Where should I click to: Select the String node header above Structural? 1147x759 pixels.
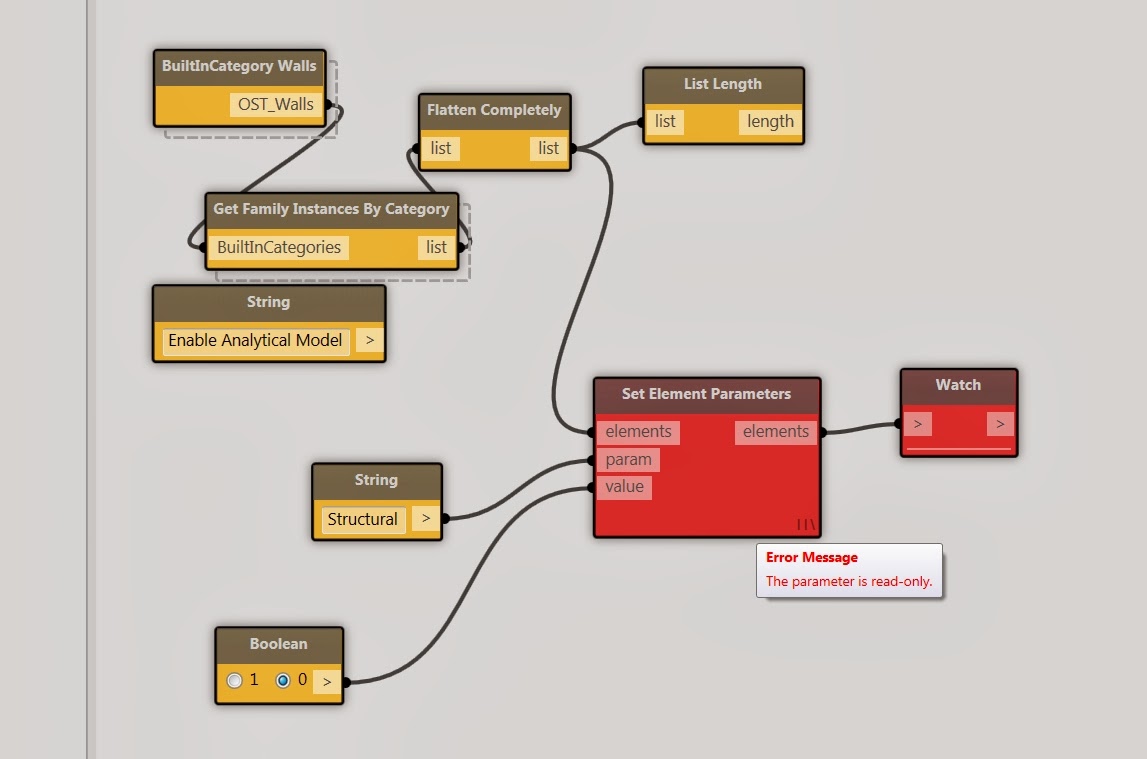coord(377,480)
